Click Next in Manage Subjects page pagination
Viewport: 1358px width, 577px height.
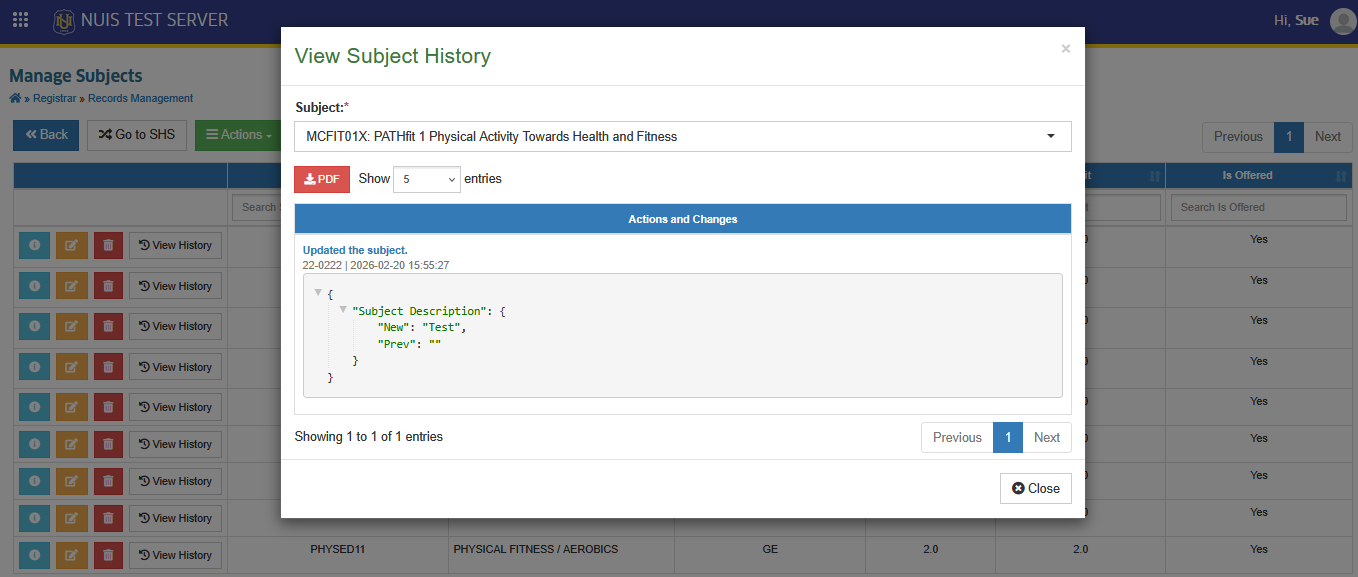tap(1328, 137)
